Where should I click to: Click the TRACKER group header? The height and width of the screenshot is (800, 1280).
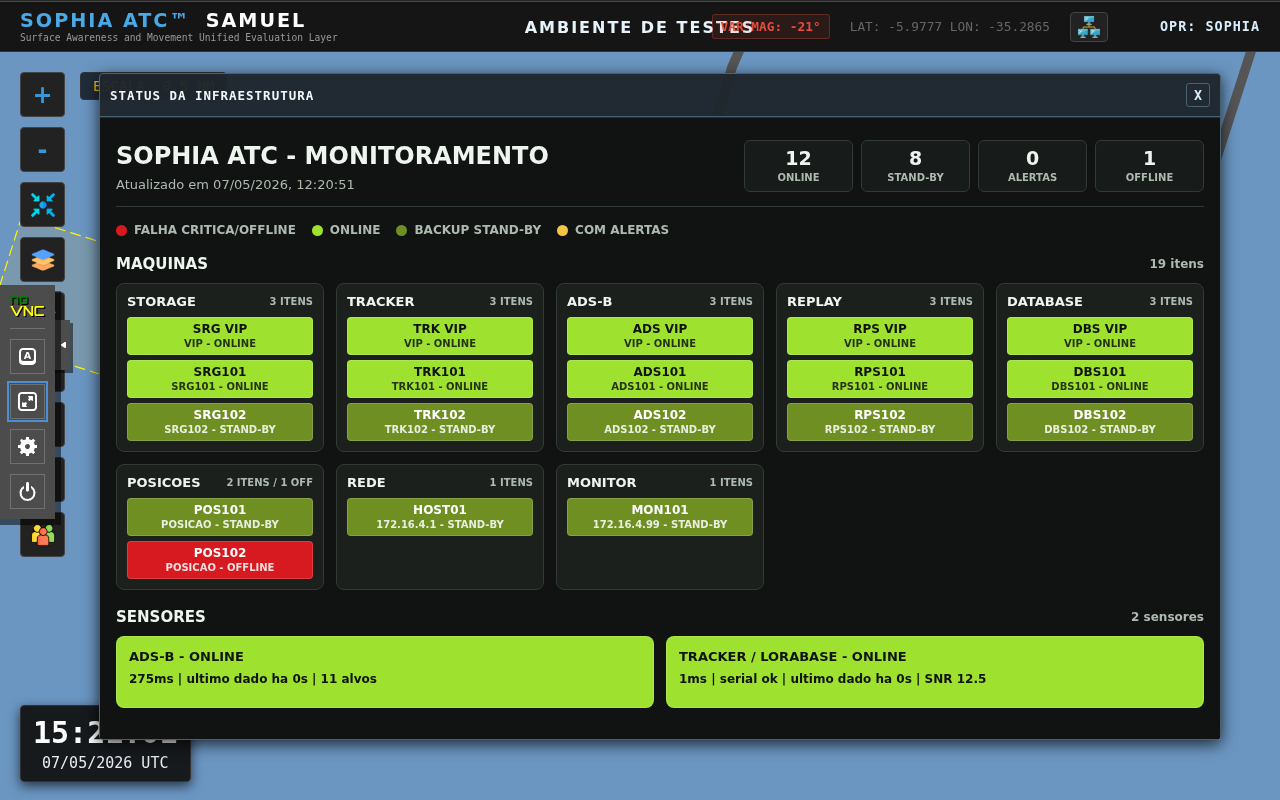(380, 301)
